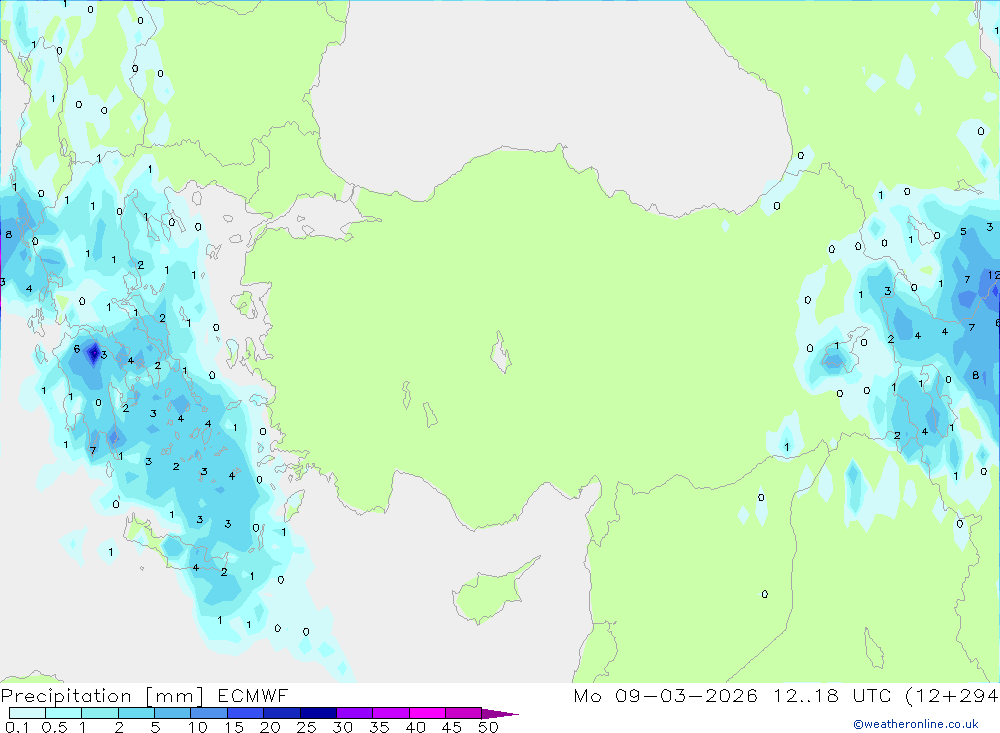Image resolution: width=1000 pixels, height=733 pixels.
Task: Click the legend scale label "50"
Action: [x=488, y=727]
